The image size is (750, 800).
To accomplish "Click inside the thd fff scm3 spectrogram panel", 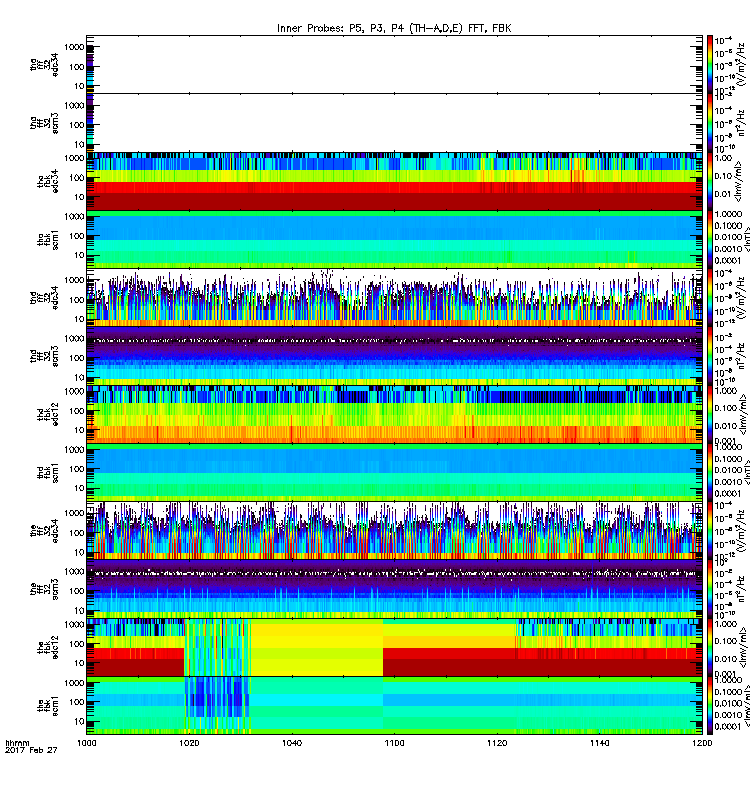I will pos(394,356).
